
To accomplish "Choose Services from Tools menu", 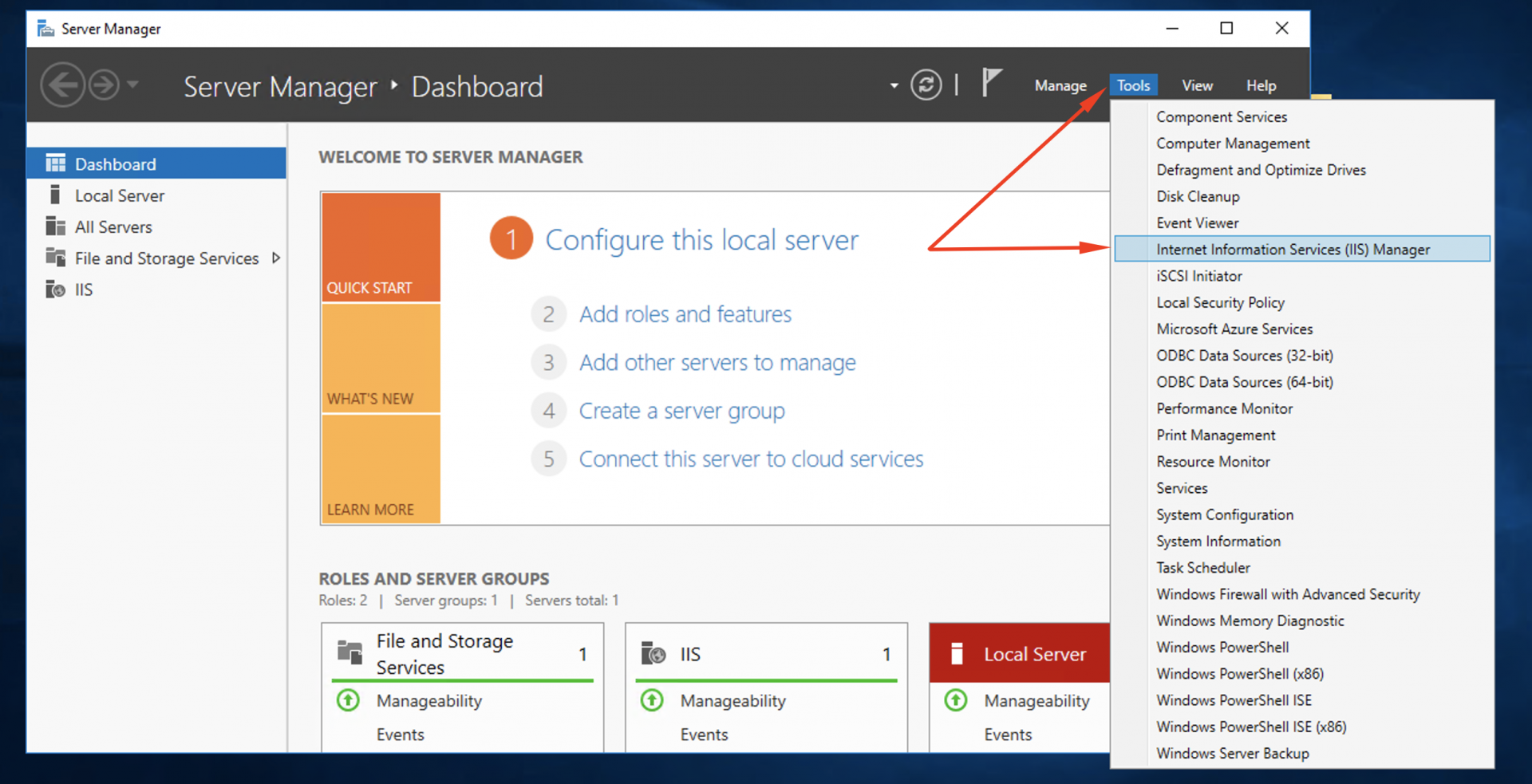I will click(1302, 488).
